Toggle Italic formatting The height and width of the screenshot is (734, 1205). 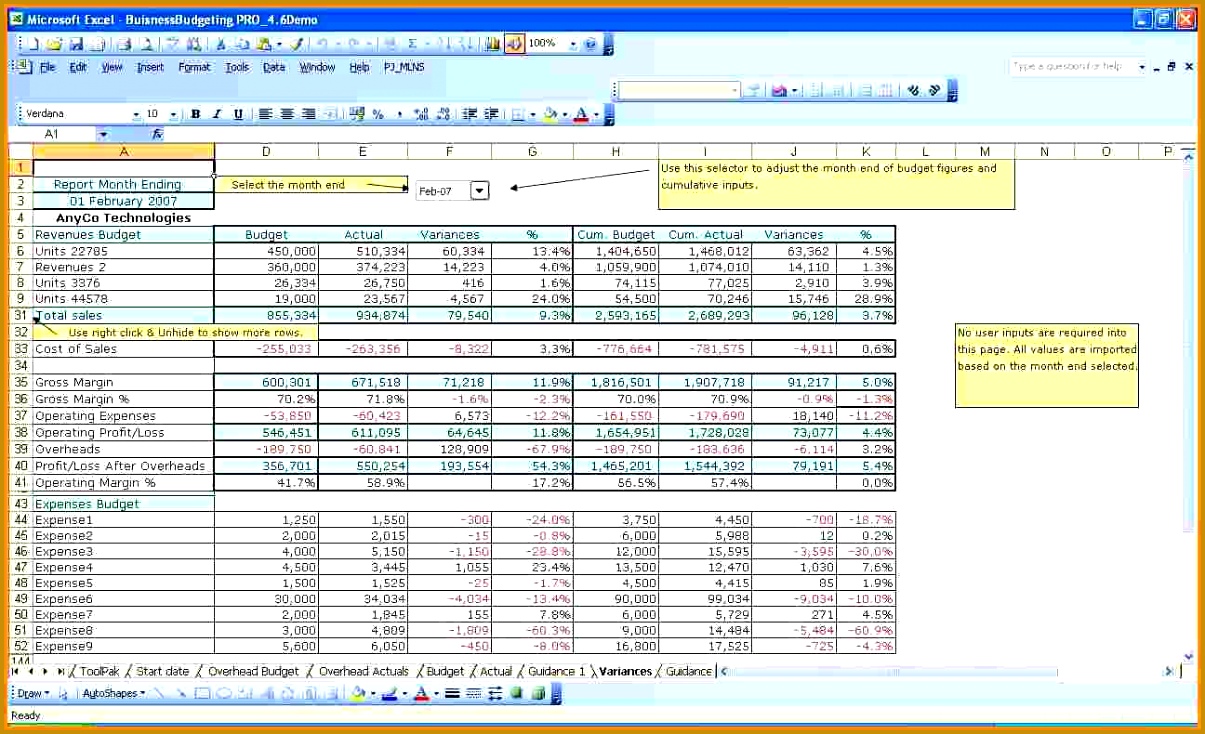click(x=217, y=114)
